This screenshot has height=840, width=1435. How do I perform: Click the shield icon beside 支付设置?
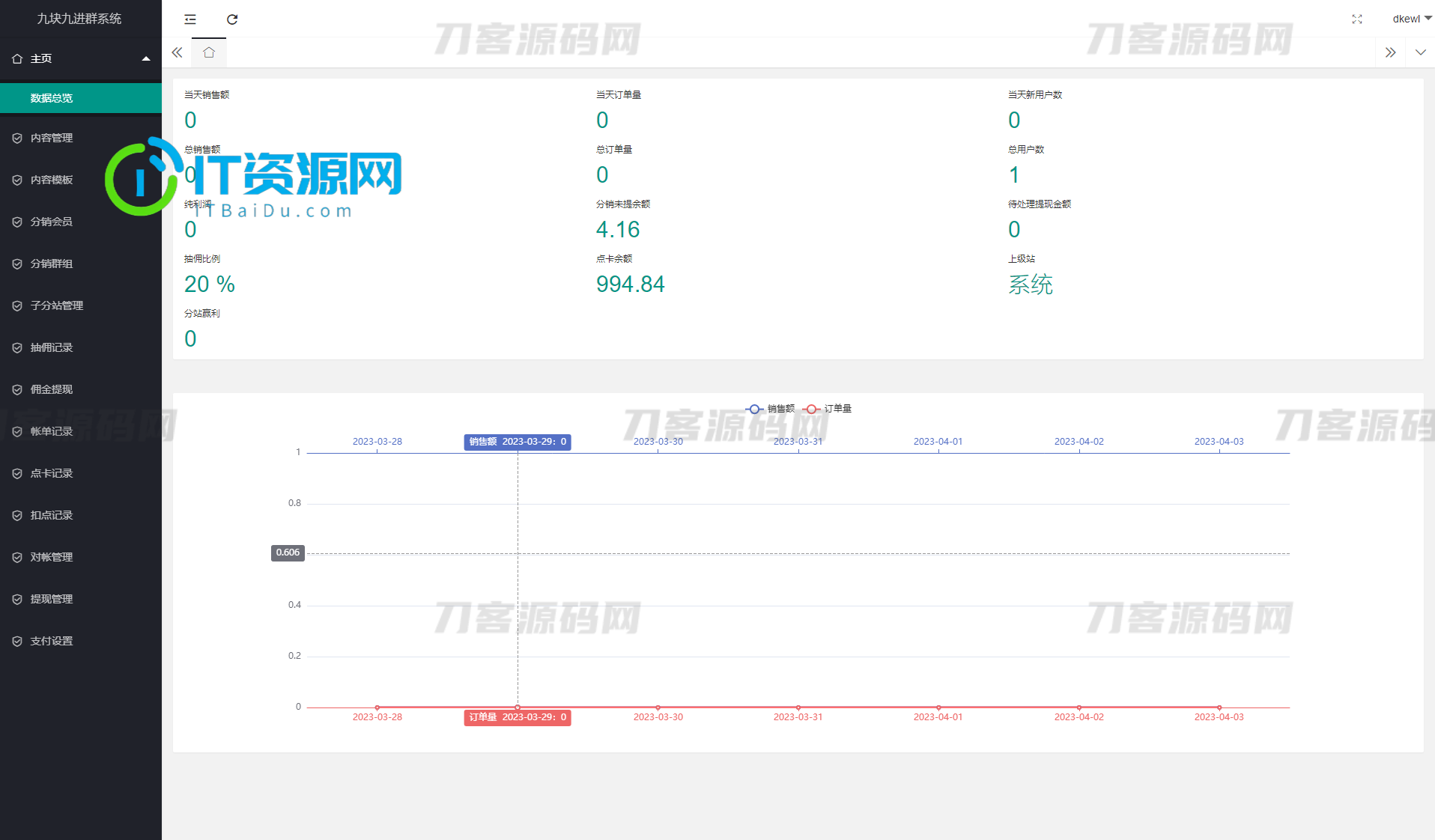tap(17, 641)
